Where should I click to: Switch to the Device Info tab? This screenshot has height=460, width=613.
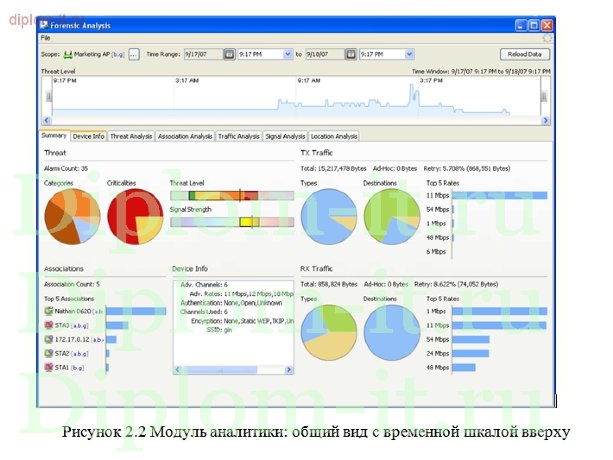88,136
